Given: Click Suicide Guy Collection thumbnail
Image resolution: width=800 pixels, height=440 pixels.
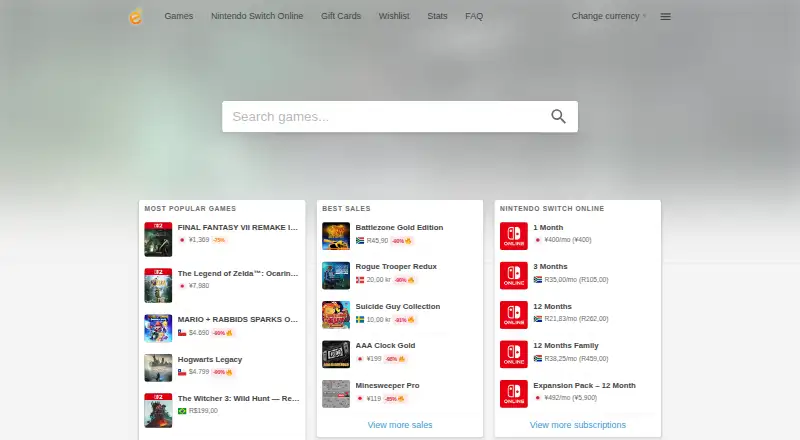Looking at the screenshot, I should click(x=336, y=315).
